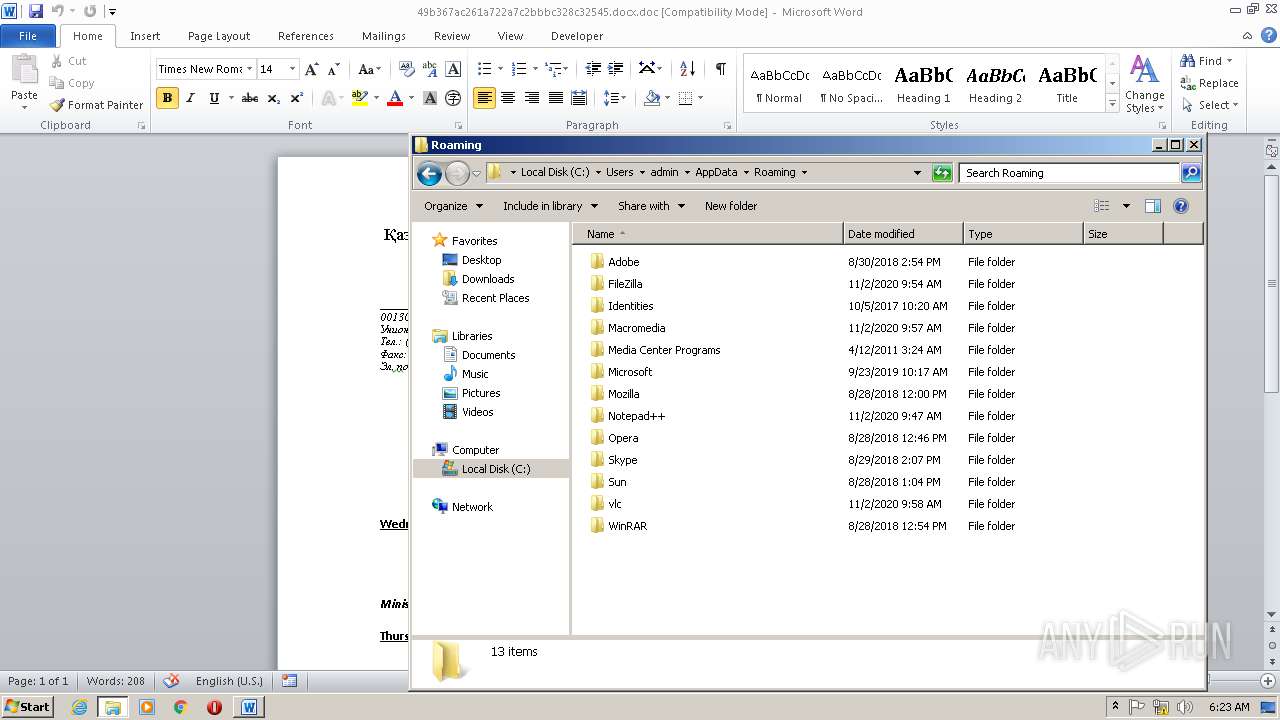Open Share with dropdown
This screenshot has height=720, width=1280.
[651, 206]
